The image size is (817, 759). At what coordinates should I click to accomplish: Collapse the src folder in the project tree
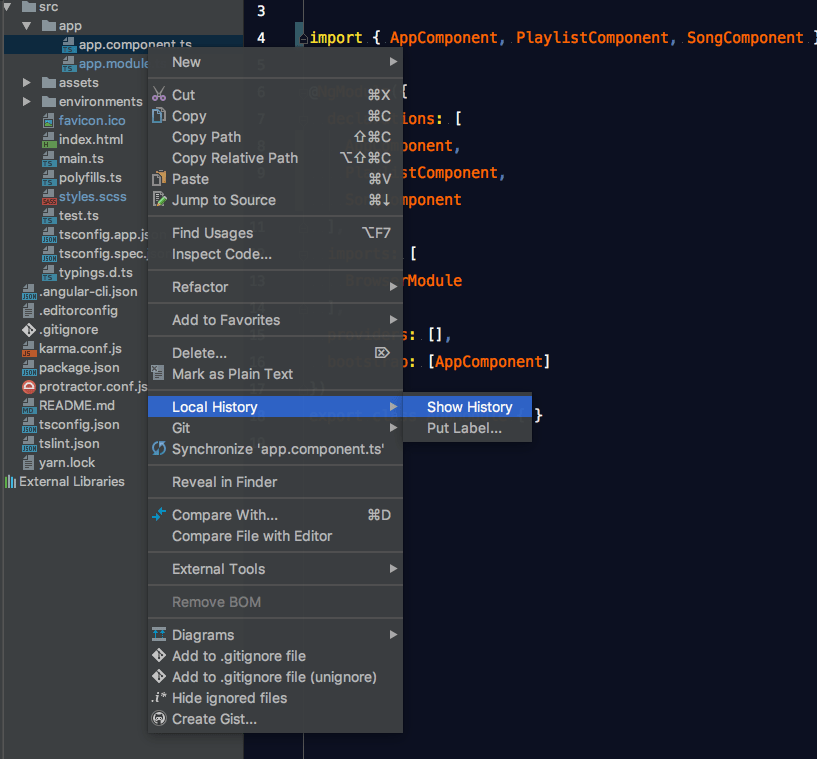(10, 6)
